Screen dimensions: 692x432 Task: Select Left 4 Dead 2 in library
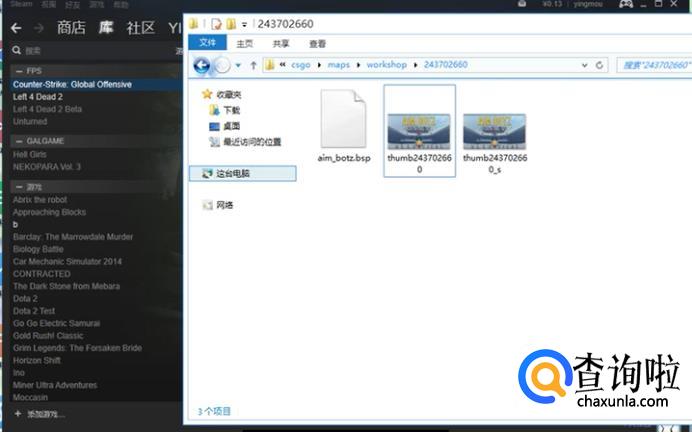click(x=38, y=97)
